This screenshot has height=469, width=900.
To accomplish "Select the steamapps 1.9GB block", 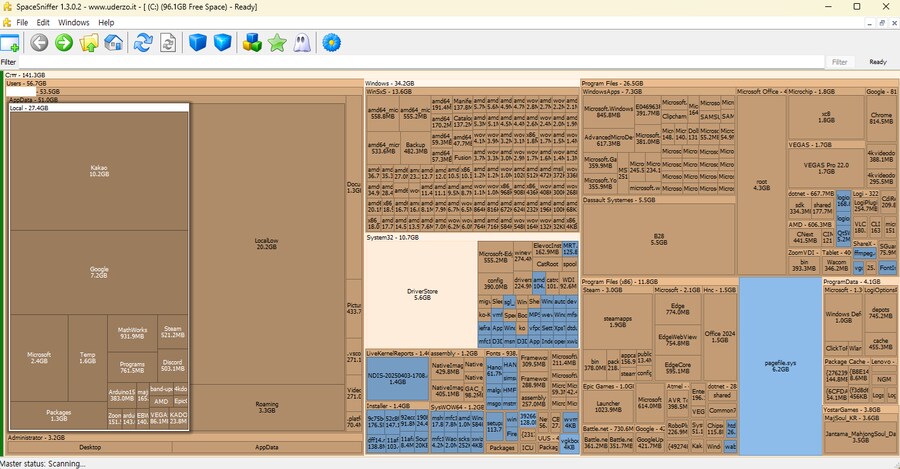I will click(x=618, y=321).
